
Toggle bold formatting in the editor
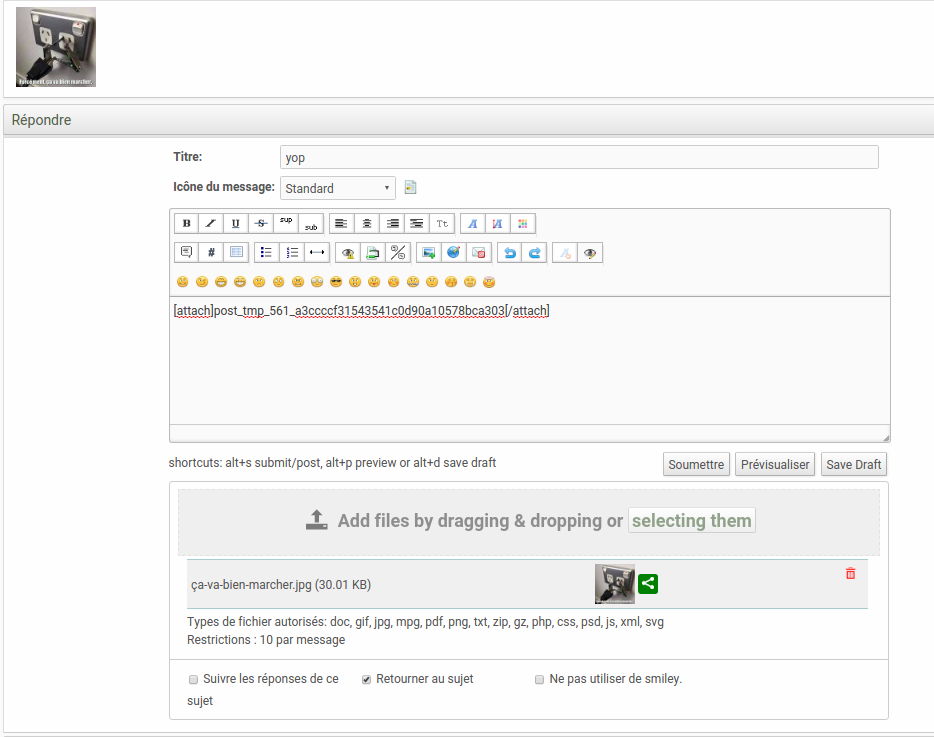(x=186, y=224)
